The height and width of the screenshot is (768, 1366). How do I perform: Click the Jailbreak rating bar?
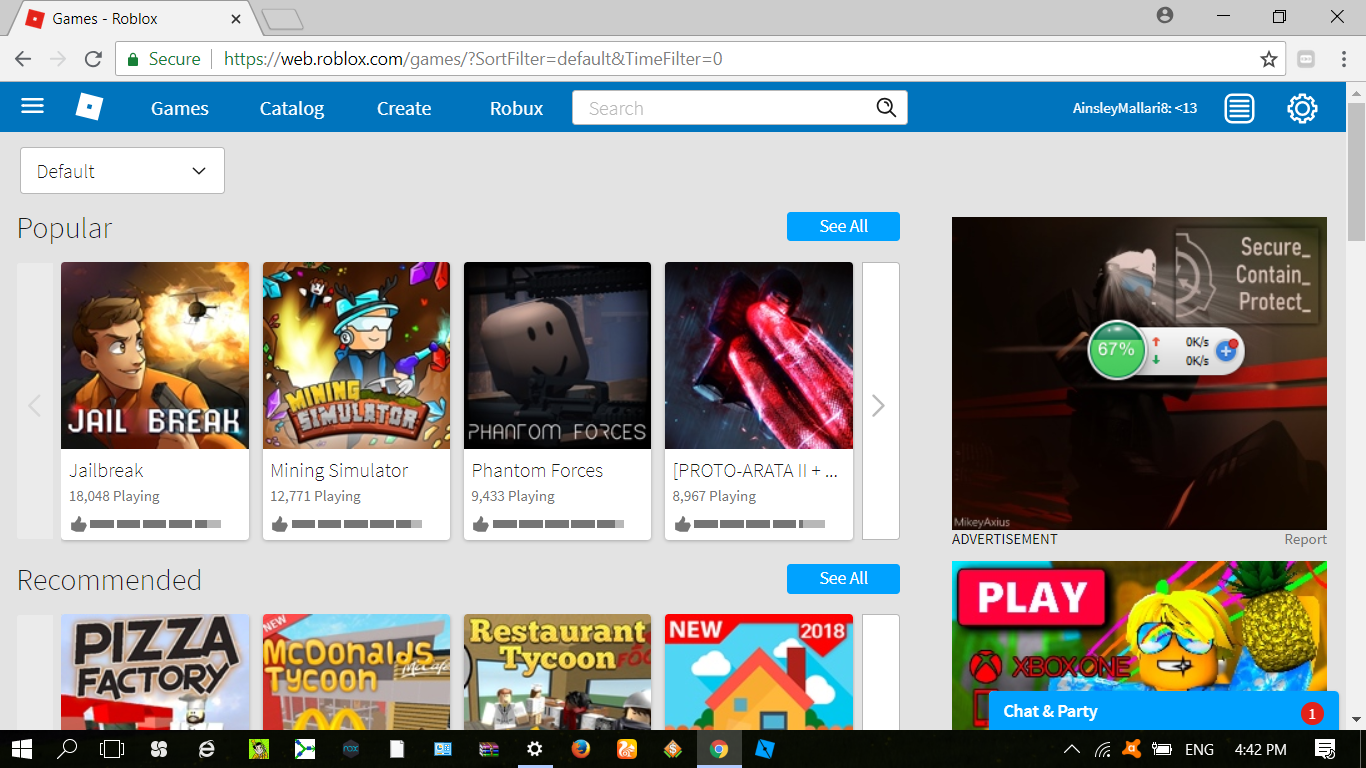(x=155, y=524)
